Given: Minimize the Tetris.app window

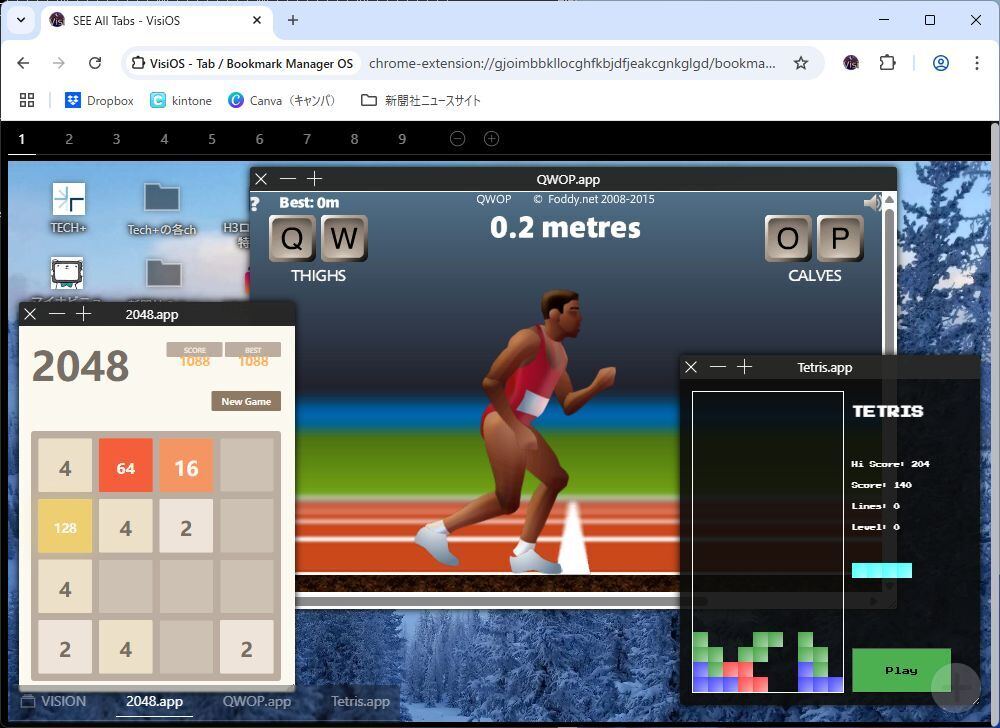Looking at the screenshot, I should (x=717, y=367).
